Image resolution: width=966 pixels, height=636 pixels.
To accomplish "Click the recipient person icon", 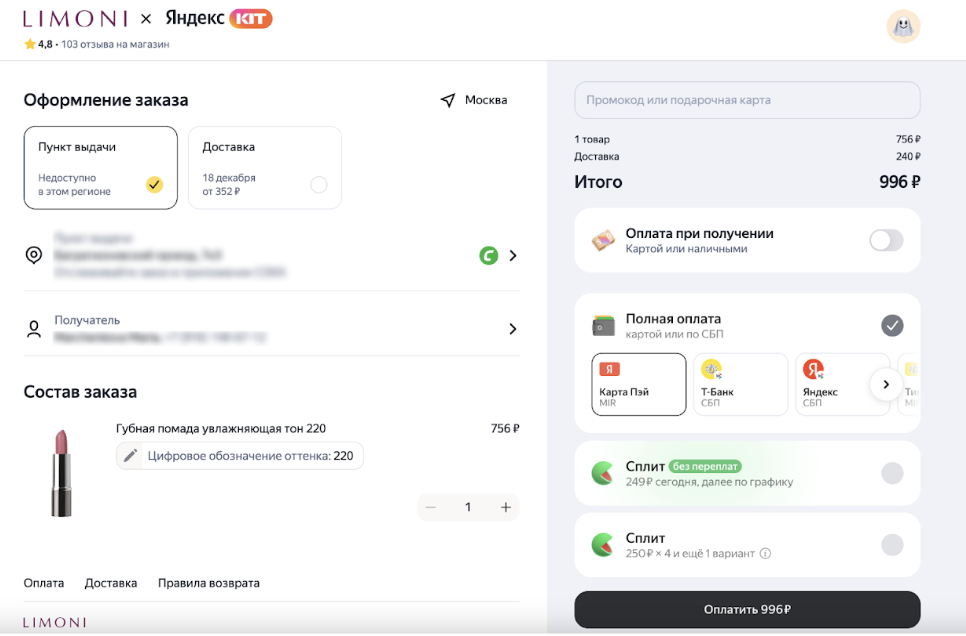I will [34, 328].
